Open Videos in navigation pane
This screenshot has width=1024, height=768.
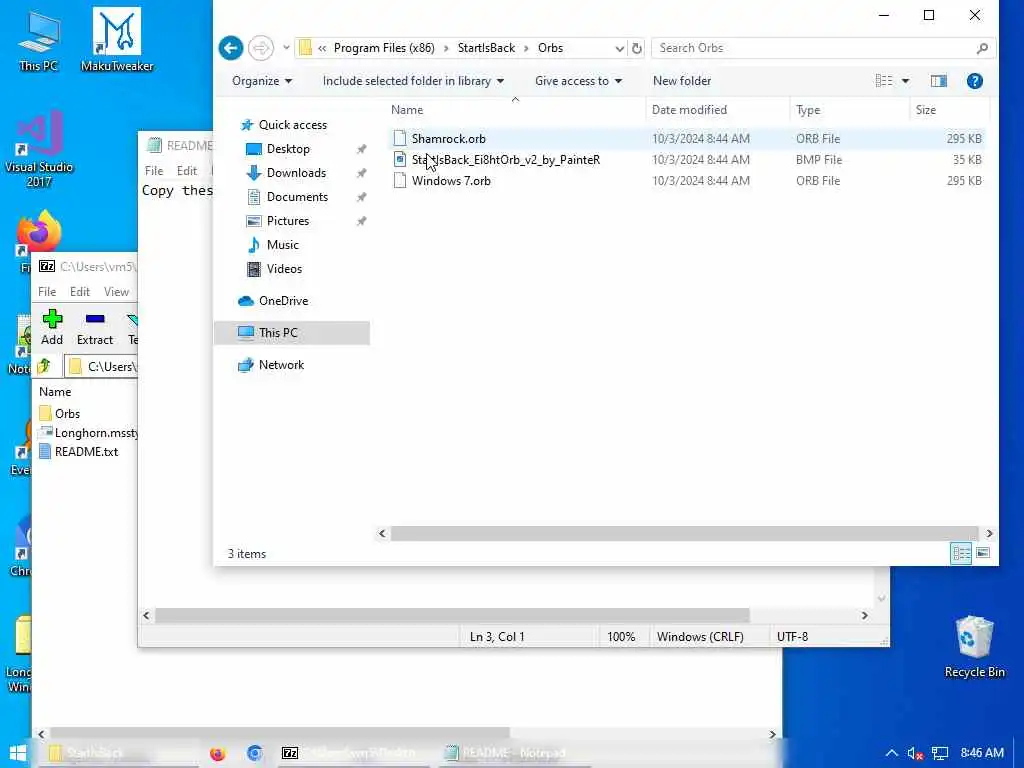pos(284,268)
